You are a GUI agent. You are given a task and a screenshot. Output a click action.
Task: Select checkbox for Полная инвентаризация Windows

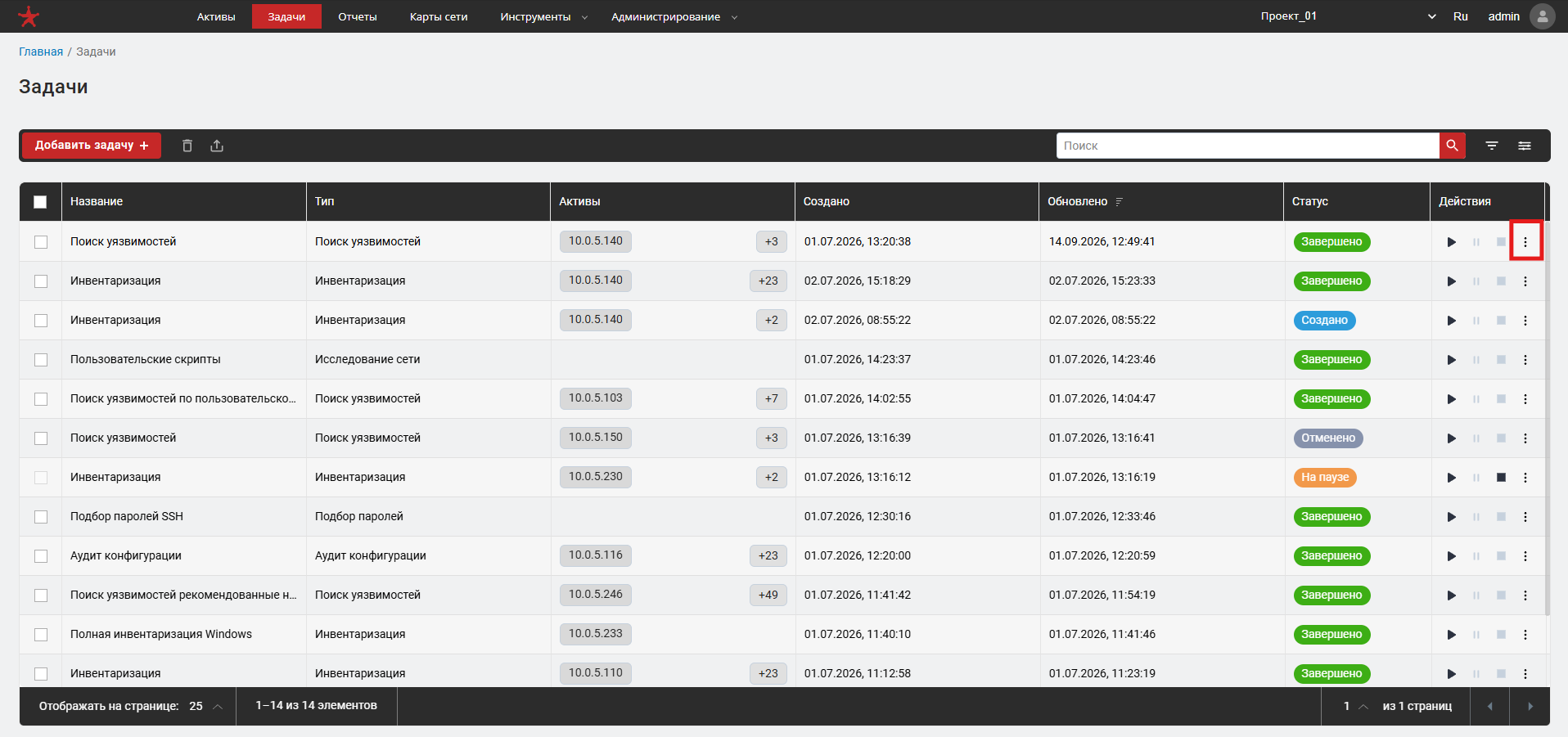tap(41, 635)
